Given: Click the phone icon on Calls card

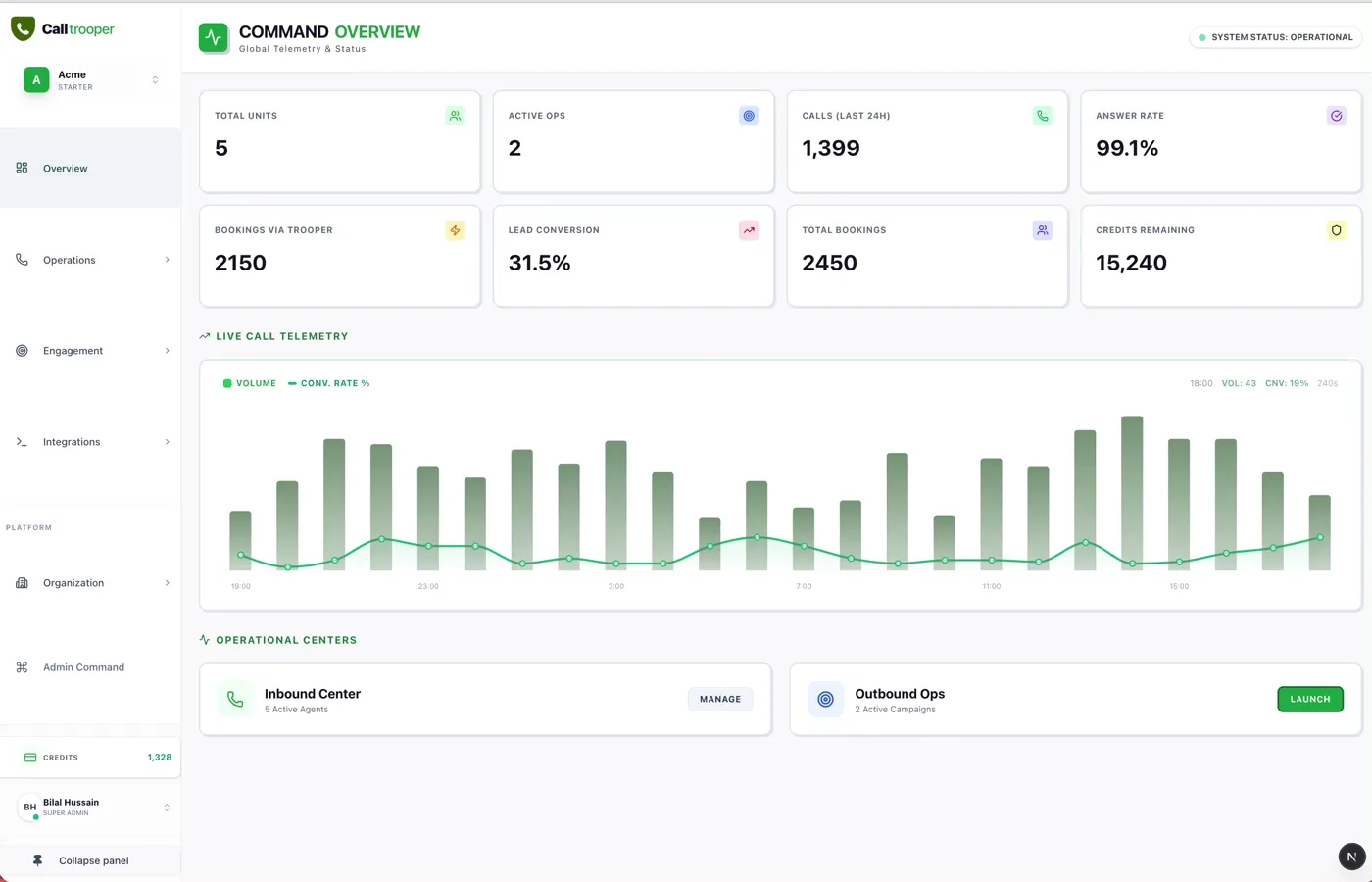Looking at the screenshot, I should pos(1043,116).
